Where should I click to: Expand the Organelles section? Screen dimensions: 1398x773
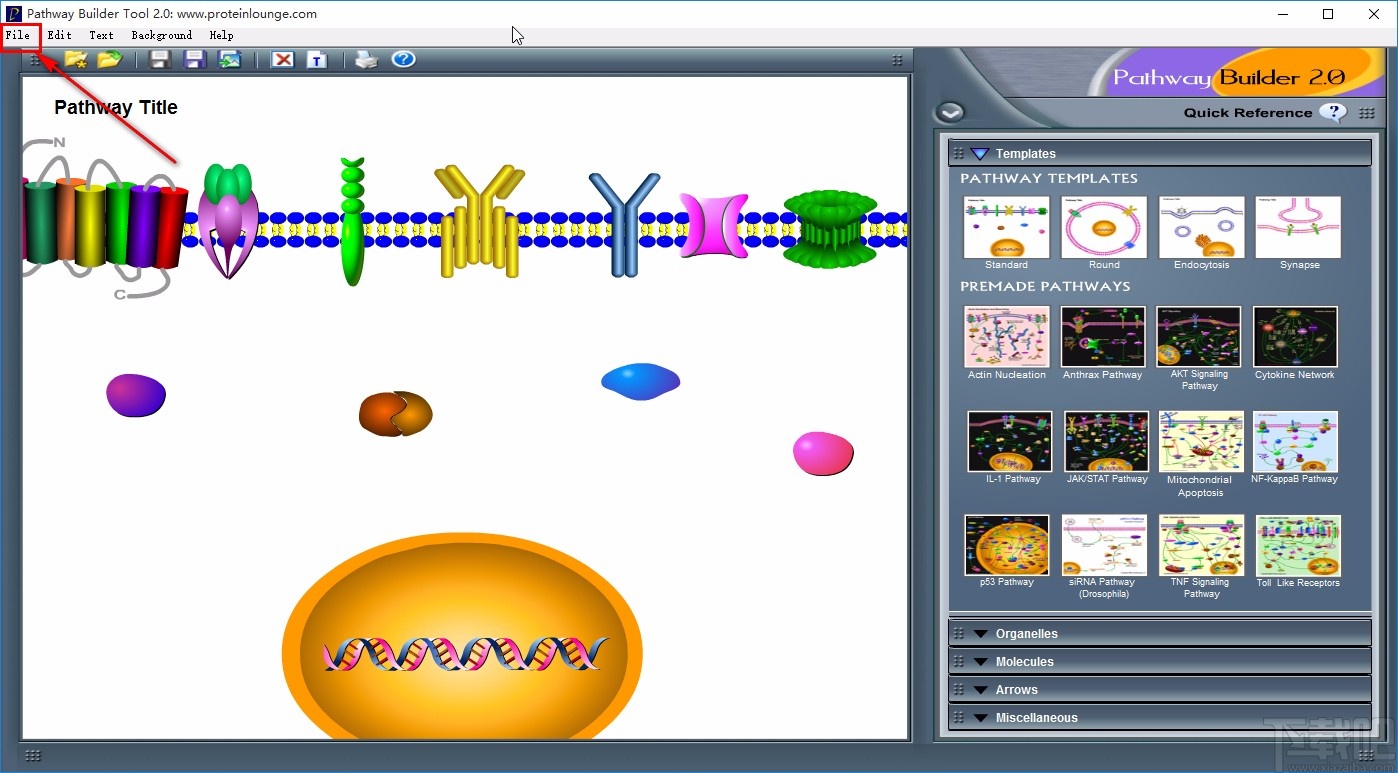tap(1160, 633)
